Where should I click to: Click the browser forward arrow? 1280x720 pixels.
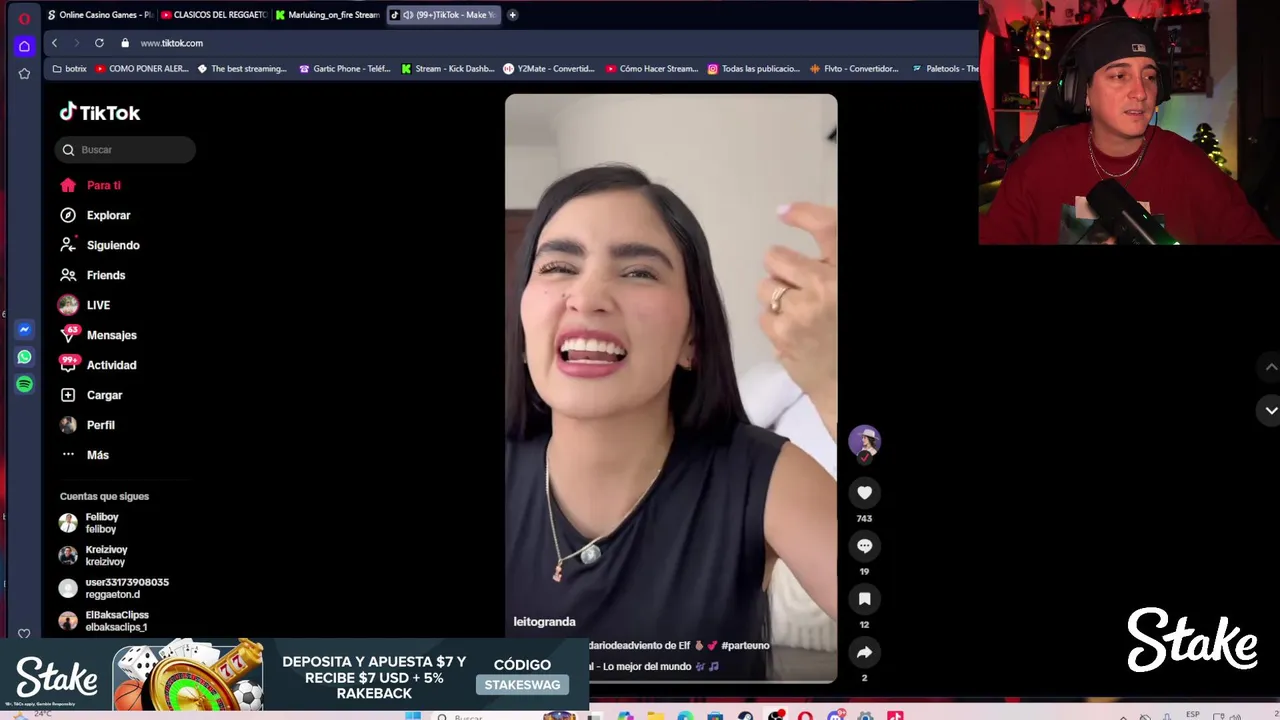pyautogui.click(x=76, y=43)
